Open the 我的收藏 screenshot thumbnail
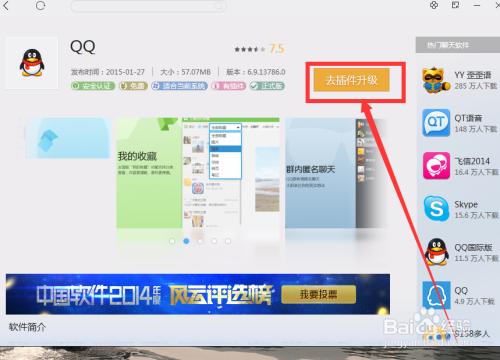Screen dimensions: 500x360 pos(198,173)
